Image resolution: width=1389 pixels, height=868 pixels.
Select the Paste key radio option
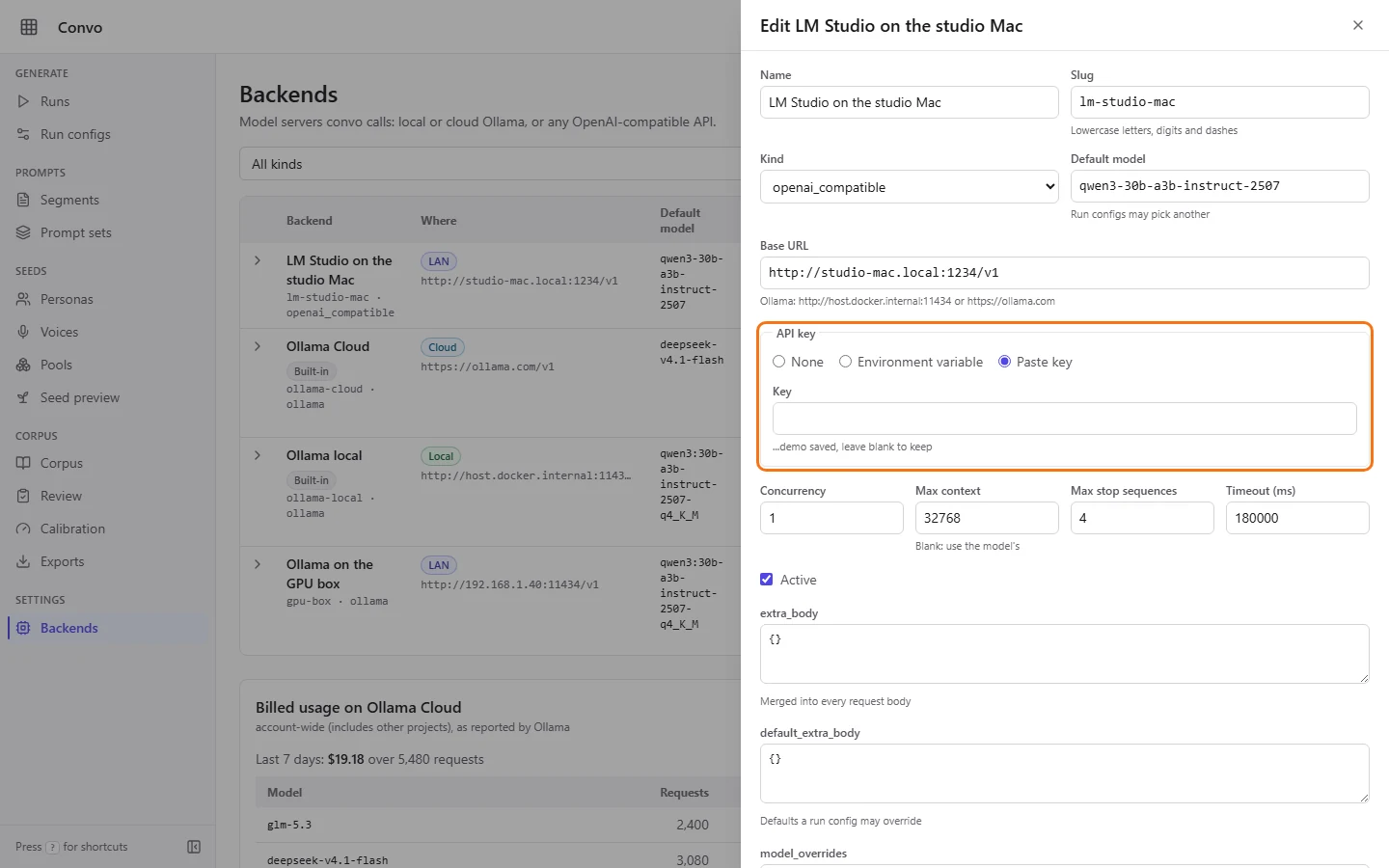1005,362
